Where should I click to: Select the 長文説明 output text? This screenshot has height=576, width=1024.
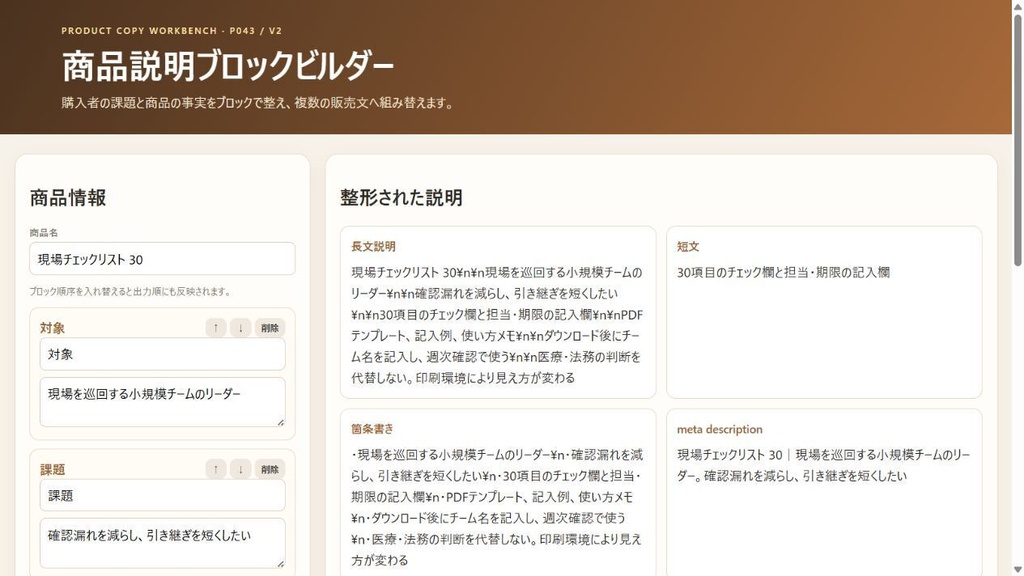(x=498, y=325)
